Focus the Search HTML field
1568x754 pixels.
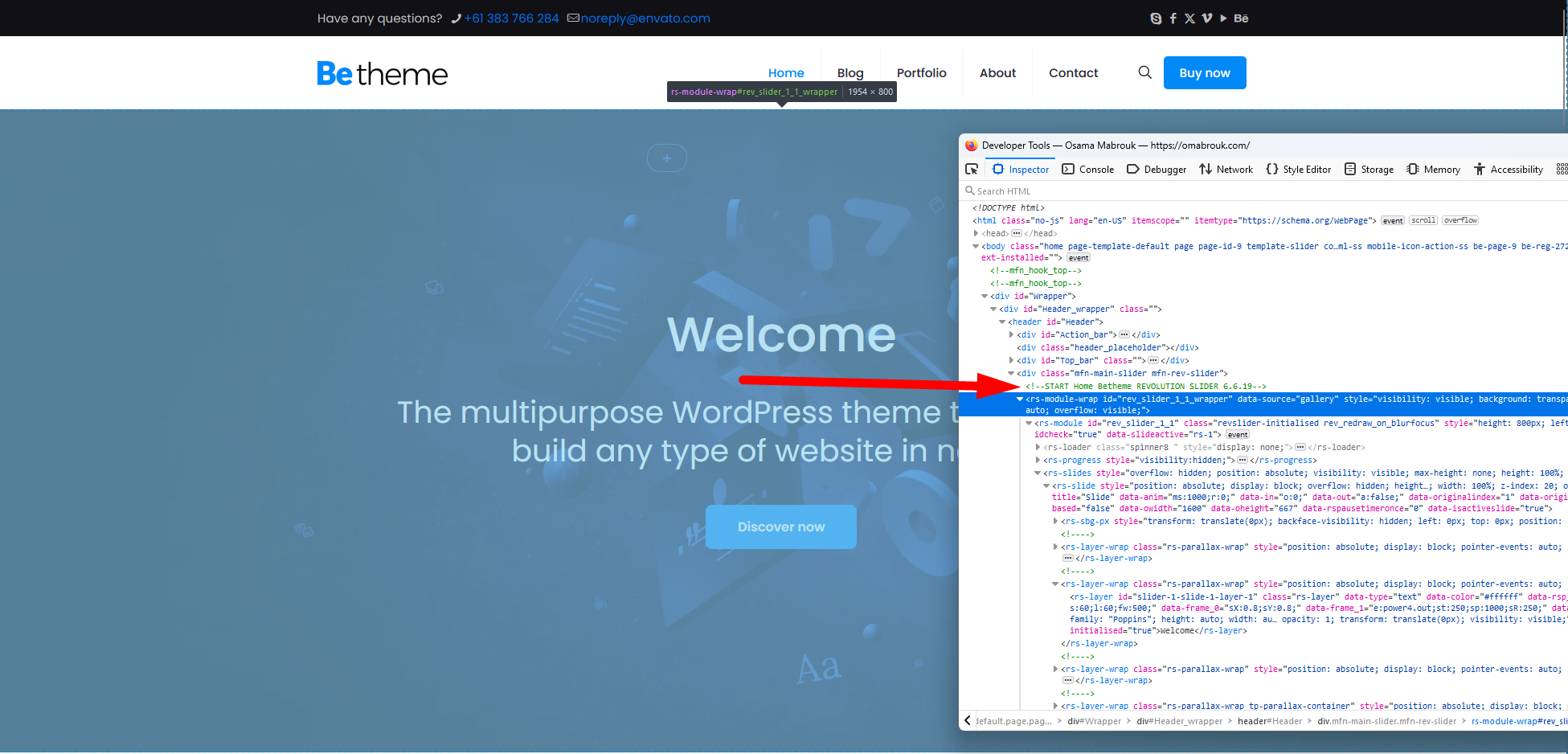[x=1262, y=191]
